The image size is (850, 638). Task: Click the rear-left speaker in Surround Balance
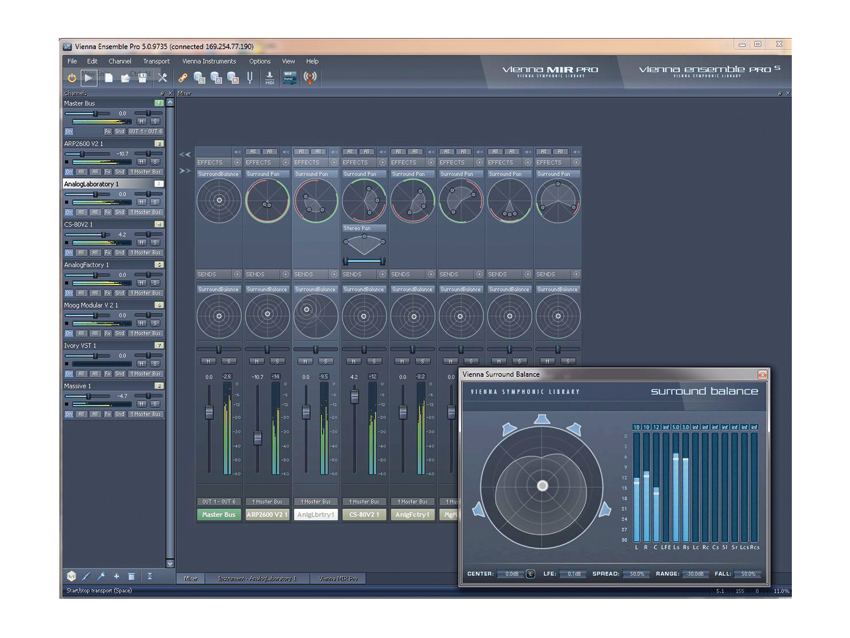478,509
